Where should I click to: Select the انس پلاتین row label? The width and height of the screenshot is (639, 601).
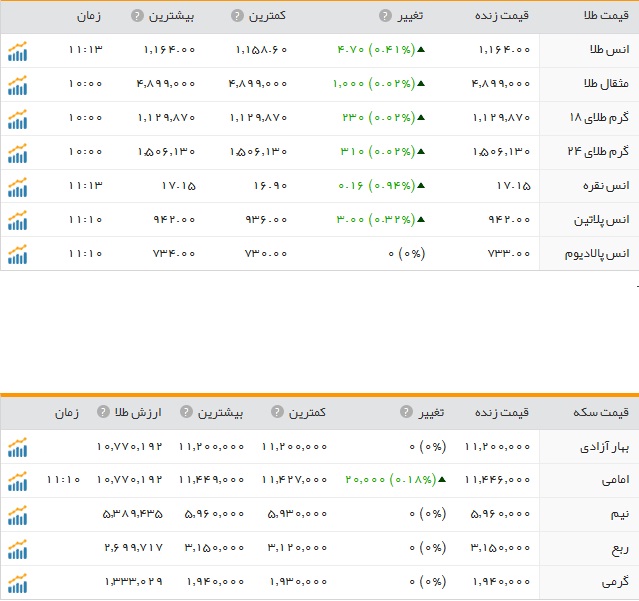[602, 220]
